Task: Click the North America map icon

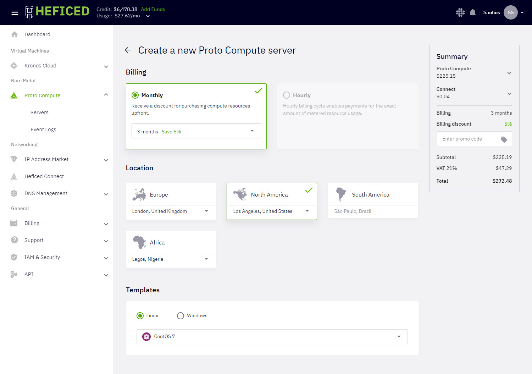Action: click(x=240, y=194)
